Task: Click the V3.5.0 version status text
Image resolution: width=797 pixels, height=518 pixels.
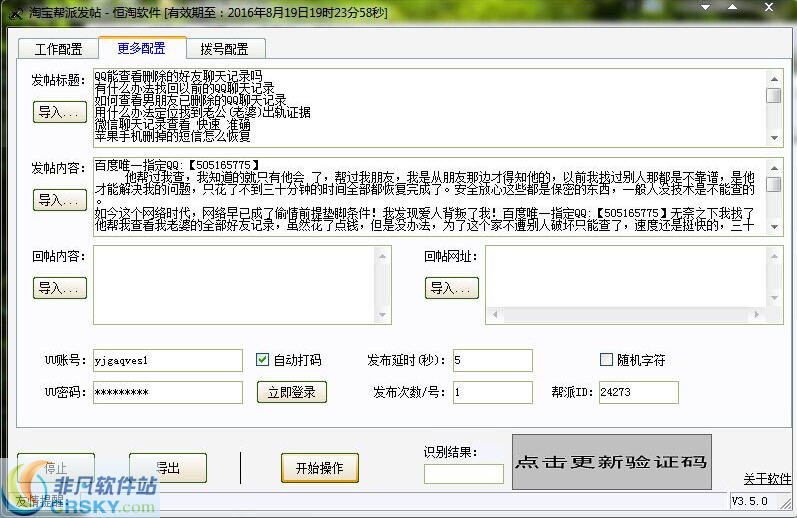Action: [x=750, y=501]
